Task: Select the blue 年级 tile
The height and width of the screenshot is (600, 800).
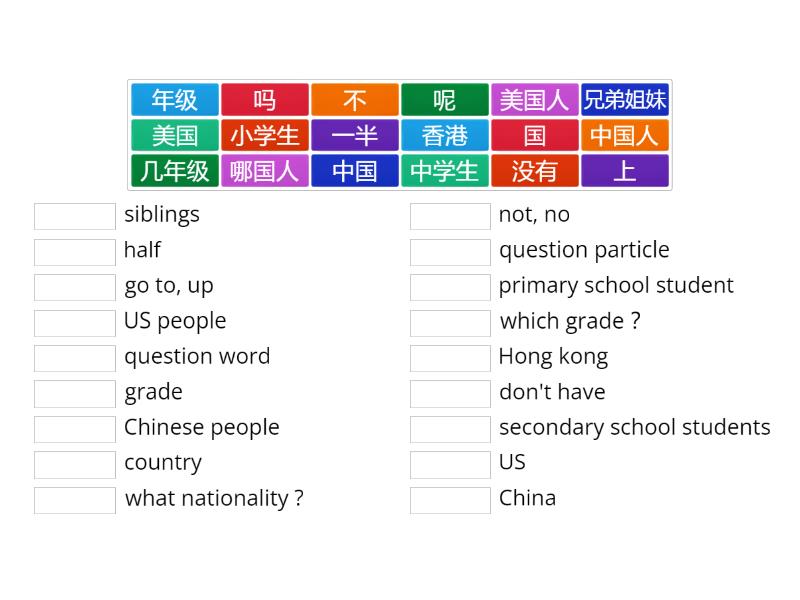Action: click(175, 100)
